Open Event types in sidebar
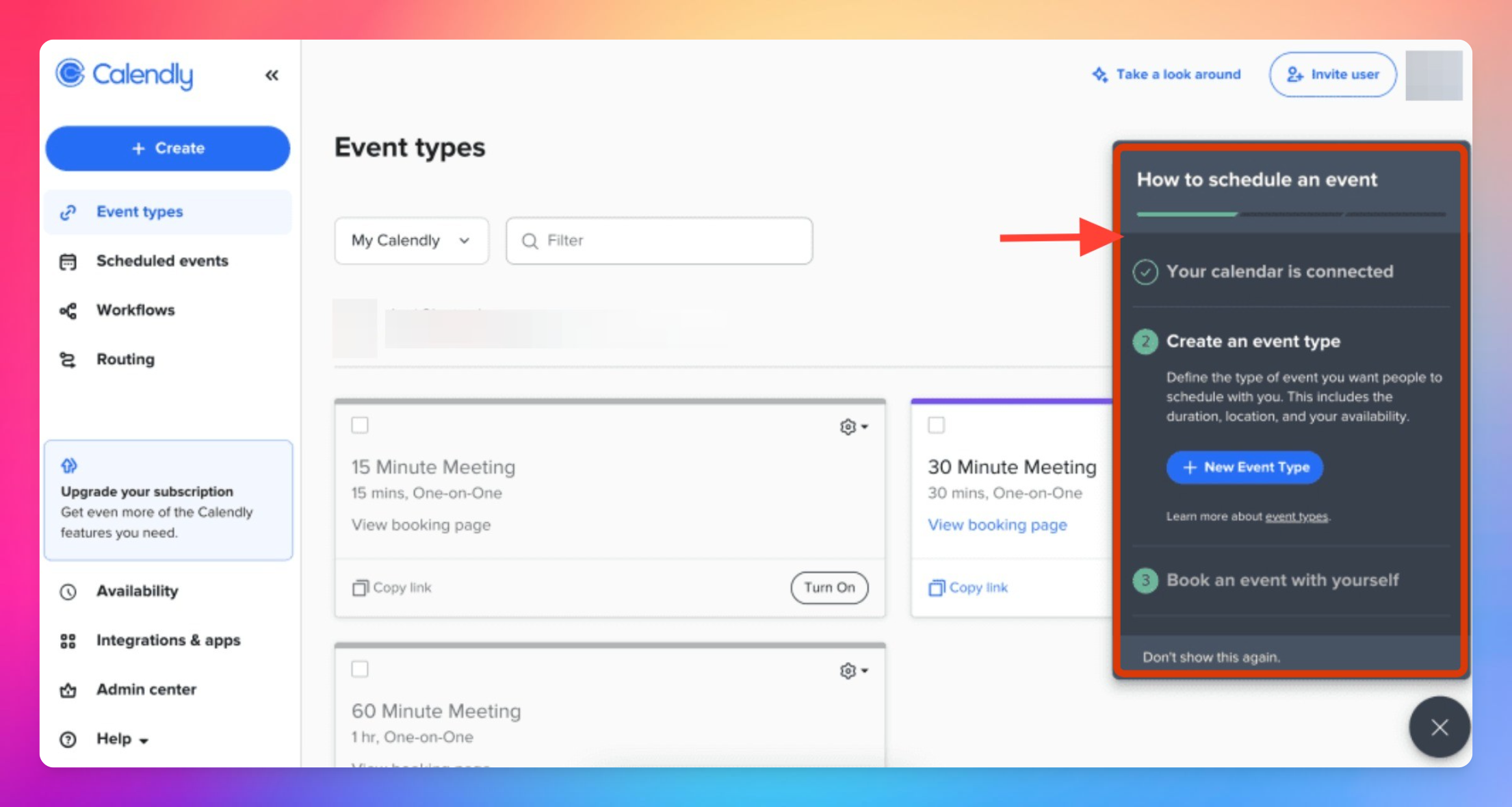The width and height of the screenshot is (1512, 807). click(168, 212)
